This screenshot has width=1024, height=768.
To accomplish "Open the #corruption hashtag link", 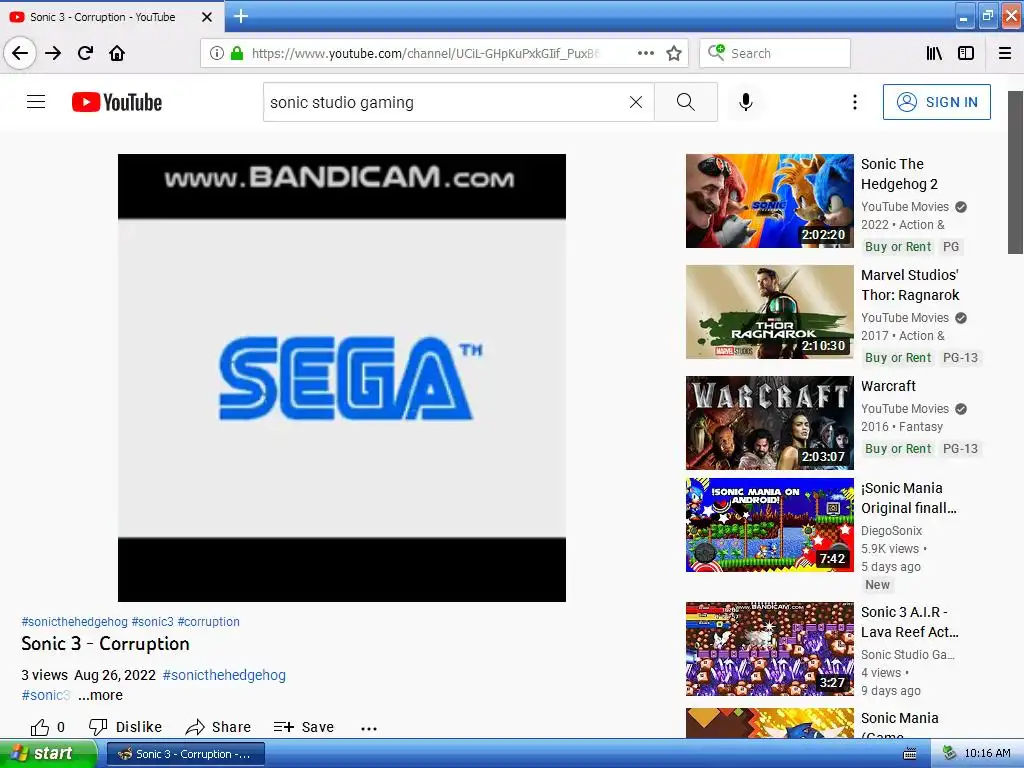I will (x=208, y=622).
